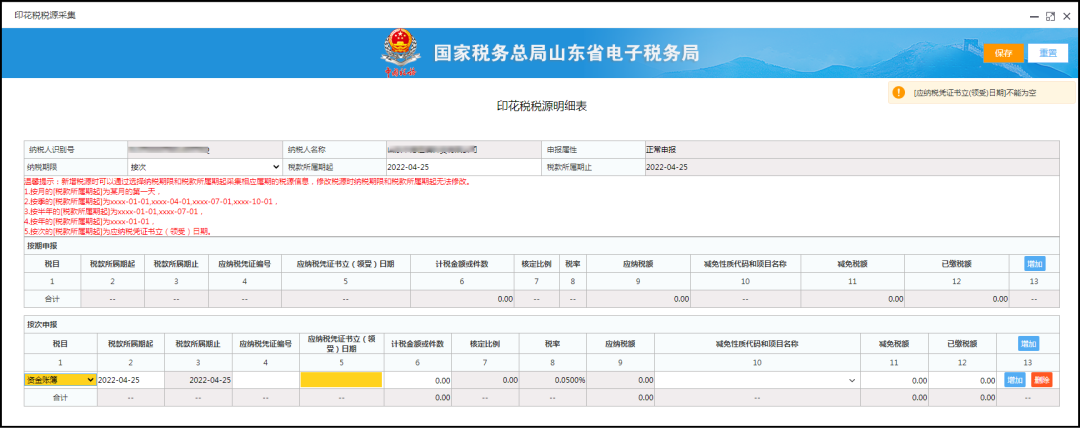Click the 减免税额 input in the 资金账簿 row
The image size is (1080, 429).
tap(895, 379)
